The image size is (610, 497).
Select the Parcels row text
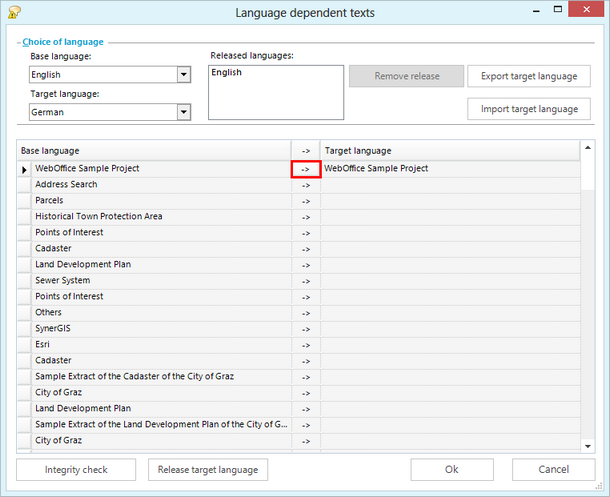[x=49, y=200]
